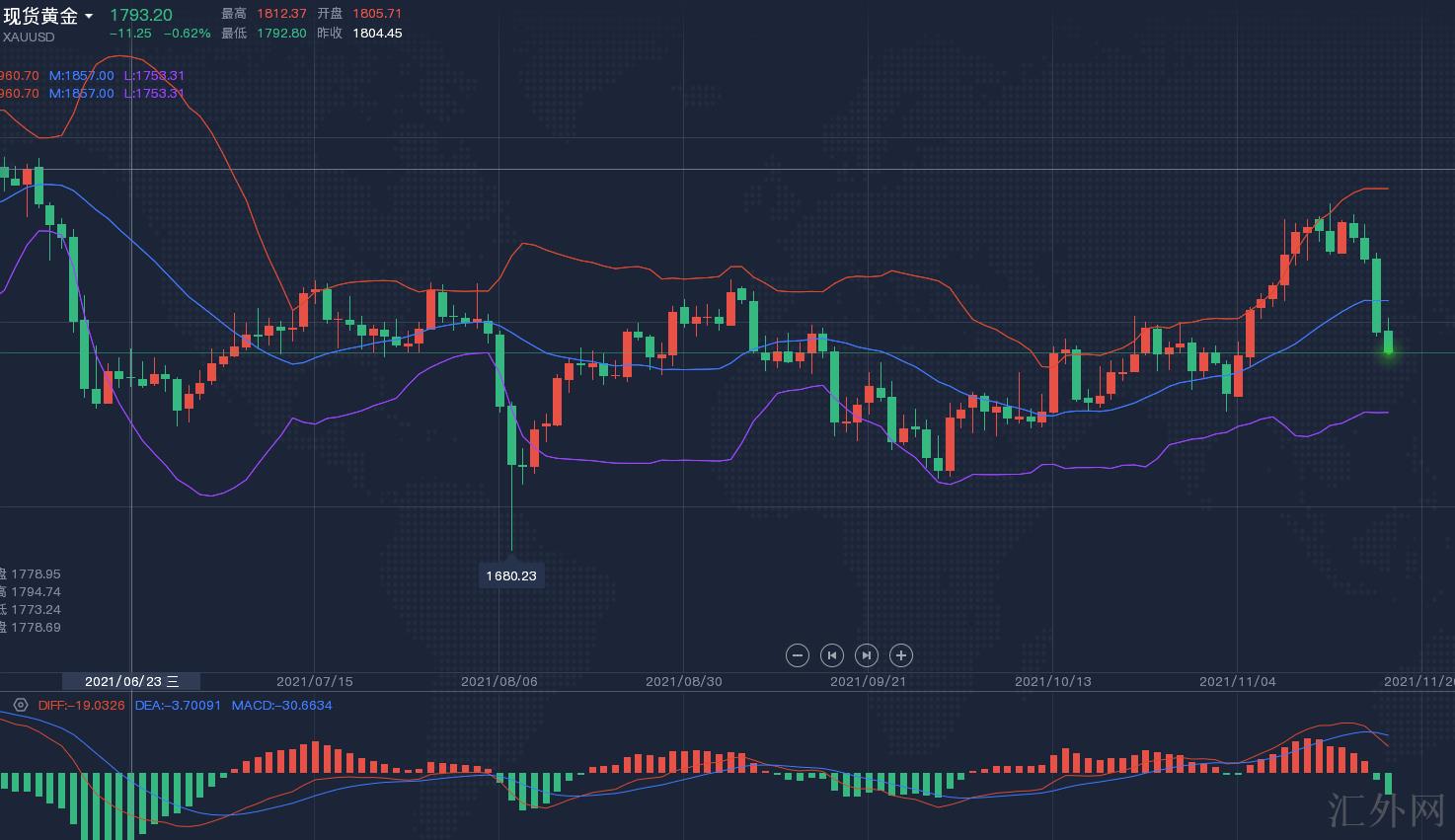Click the MACD:-30.6634 indicator label

281,705
